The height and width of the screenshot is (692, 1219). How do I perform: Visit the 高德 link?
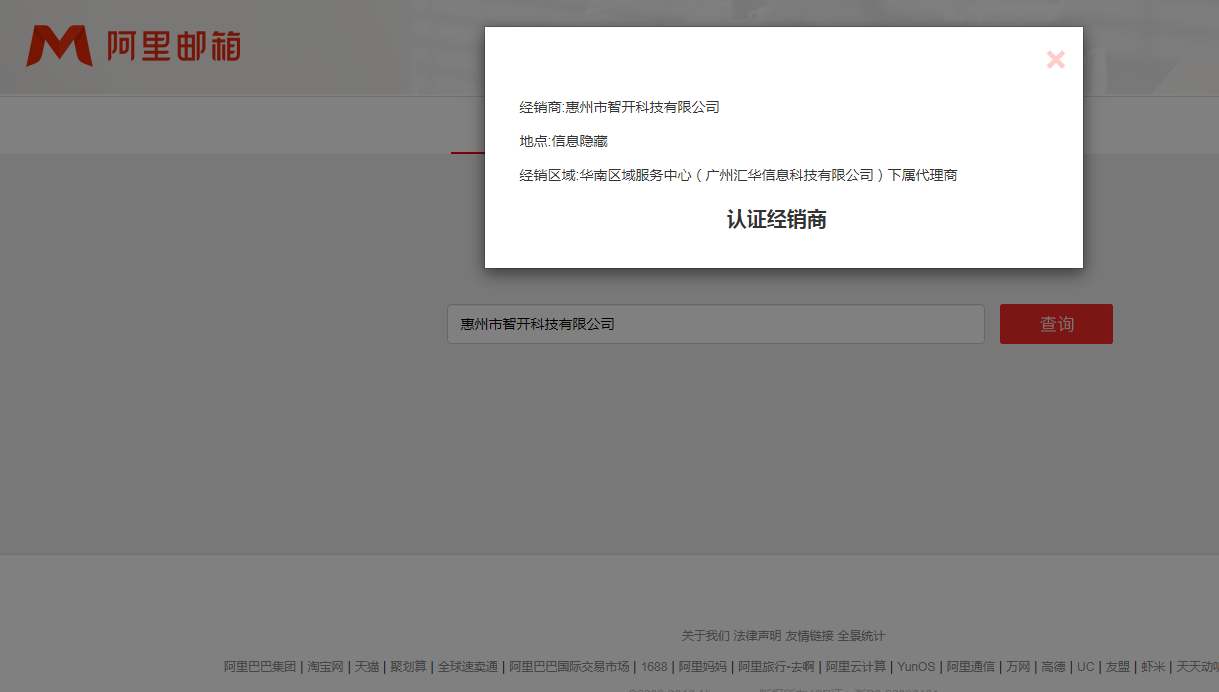pos(1053,667)
